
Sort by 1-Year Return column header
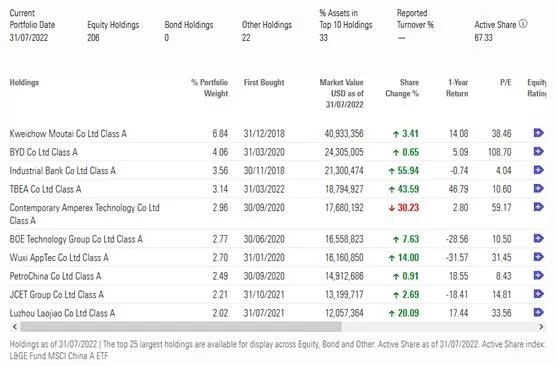click(457, 88)
